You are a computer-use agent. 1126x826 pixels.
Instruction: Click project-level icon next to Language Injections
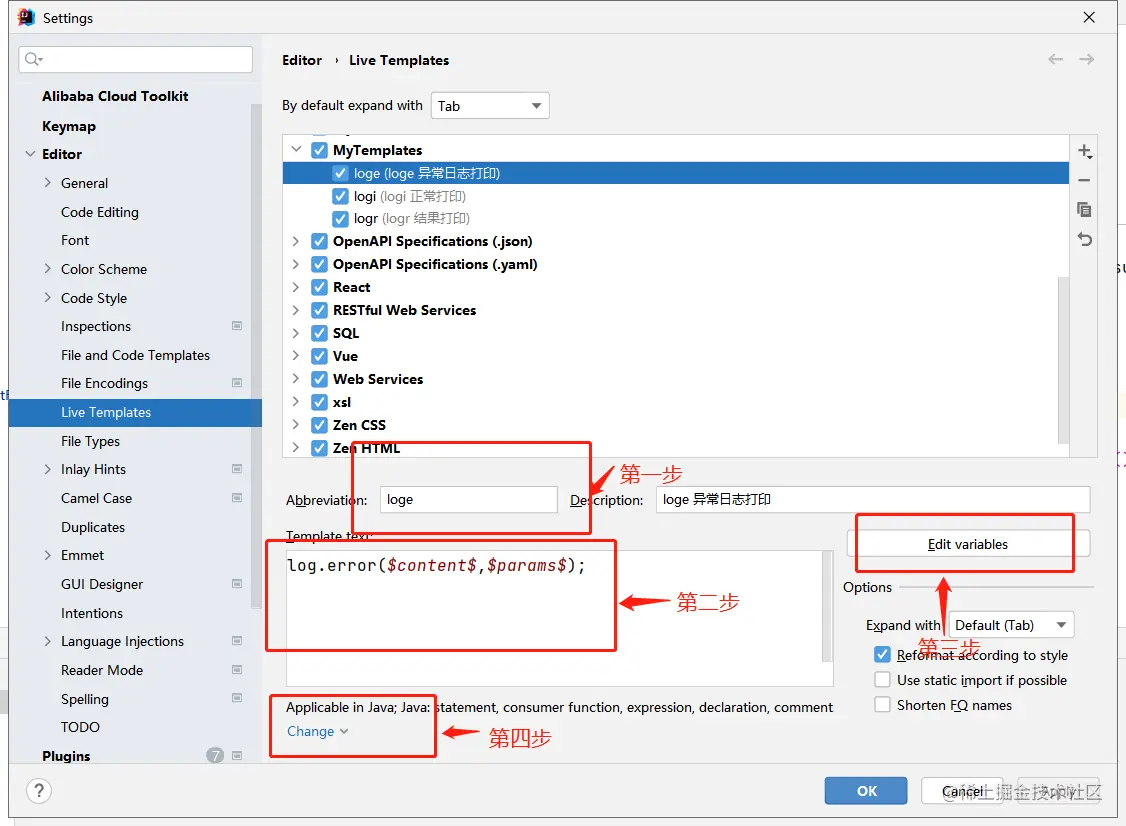(x=237, y=641)
